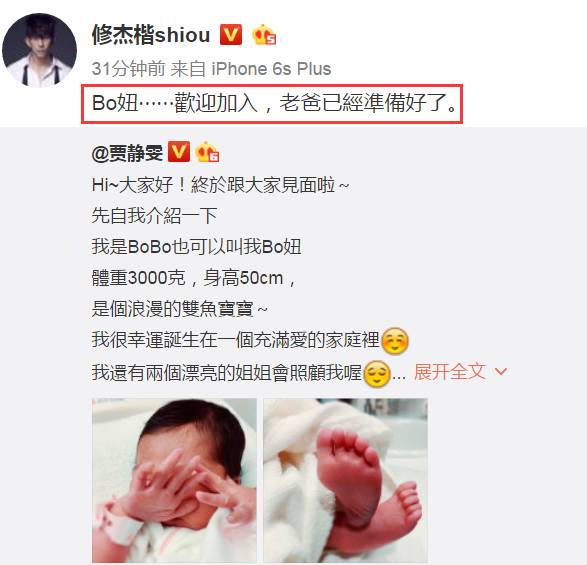Open the 修杰楷shiou username link
The image size is (587, 565).
(x=150, y=35)
